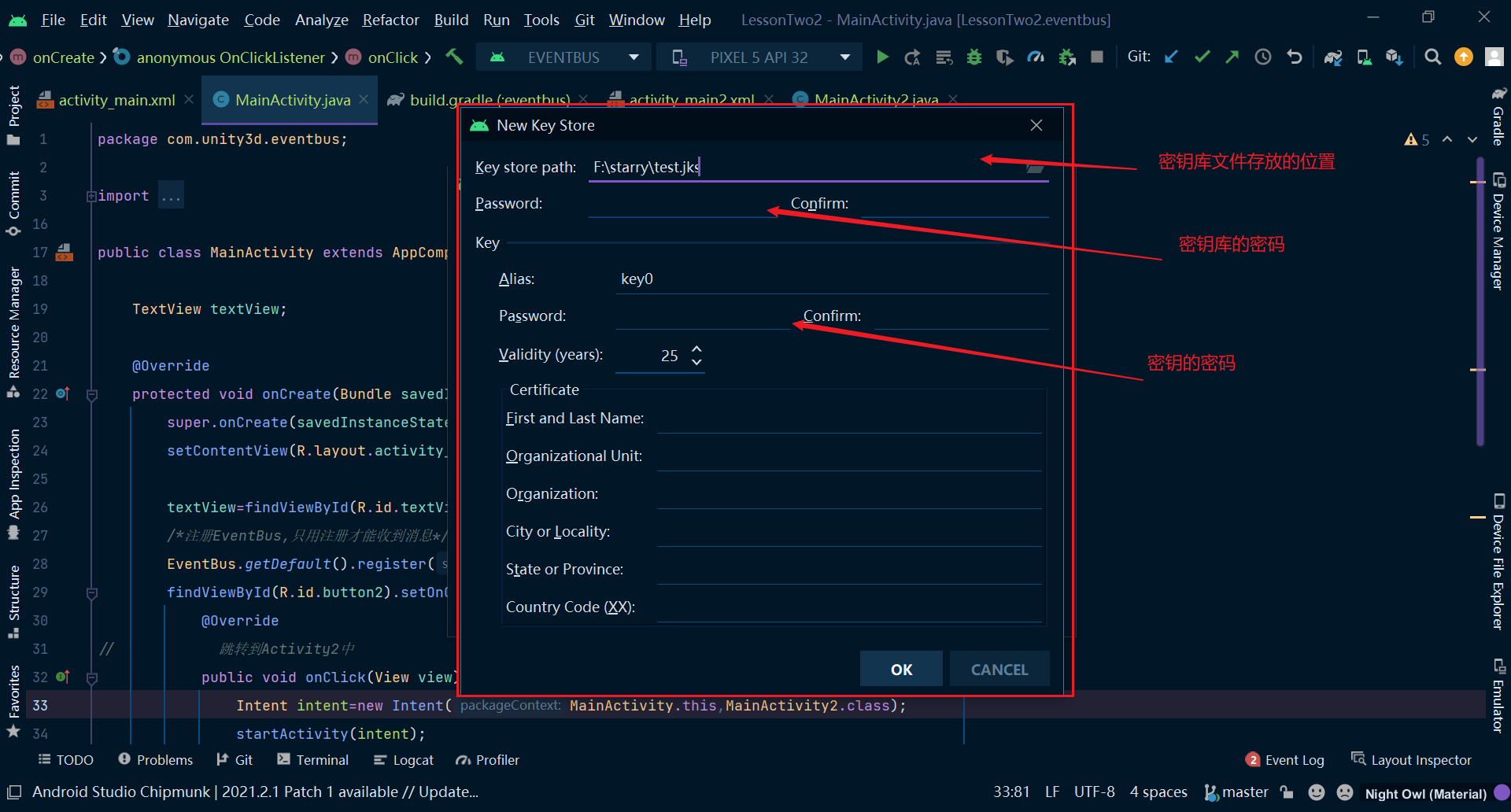Open Search Everywhere magnifier icon
This screenshot has height=812, width=1511.
[x=1433, y=57]
